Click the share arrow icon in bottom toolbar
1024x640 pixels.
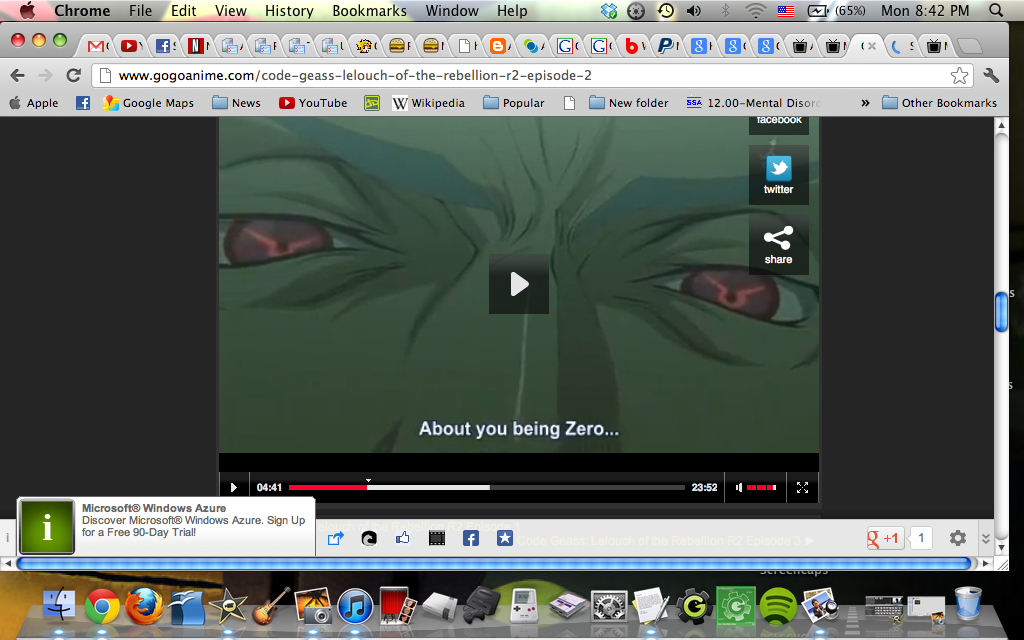point(336,538)
